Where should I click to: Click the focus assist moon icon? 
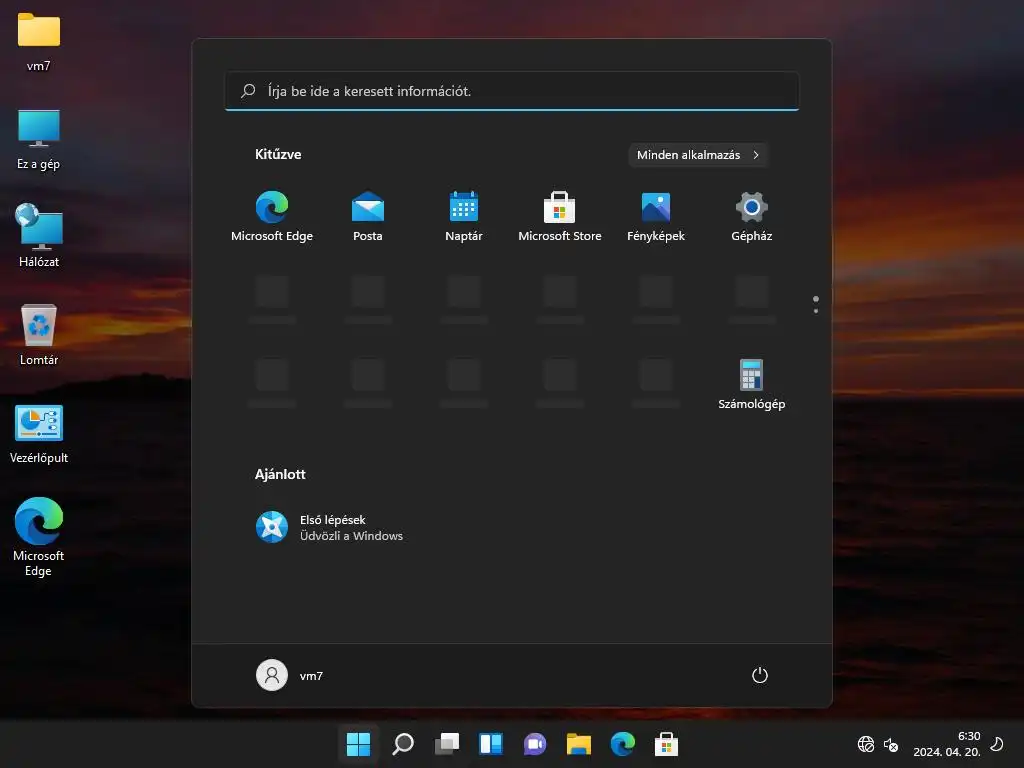point(997,744)
